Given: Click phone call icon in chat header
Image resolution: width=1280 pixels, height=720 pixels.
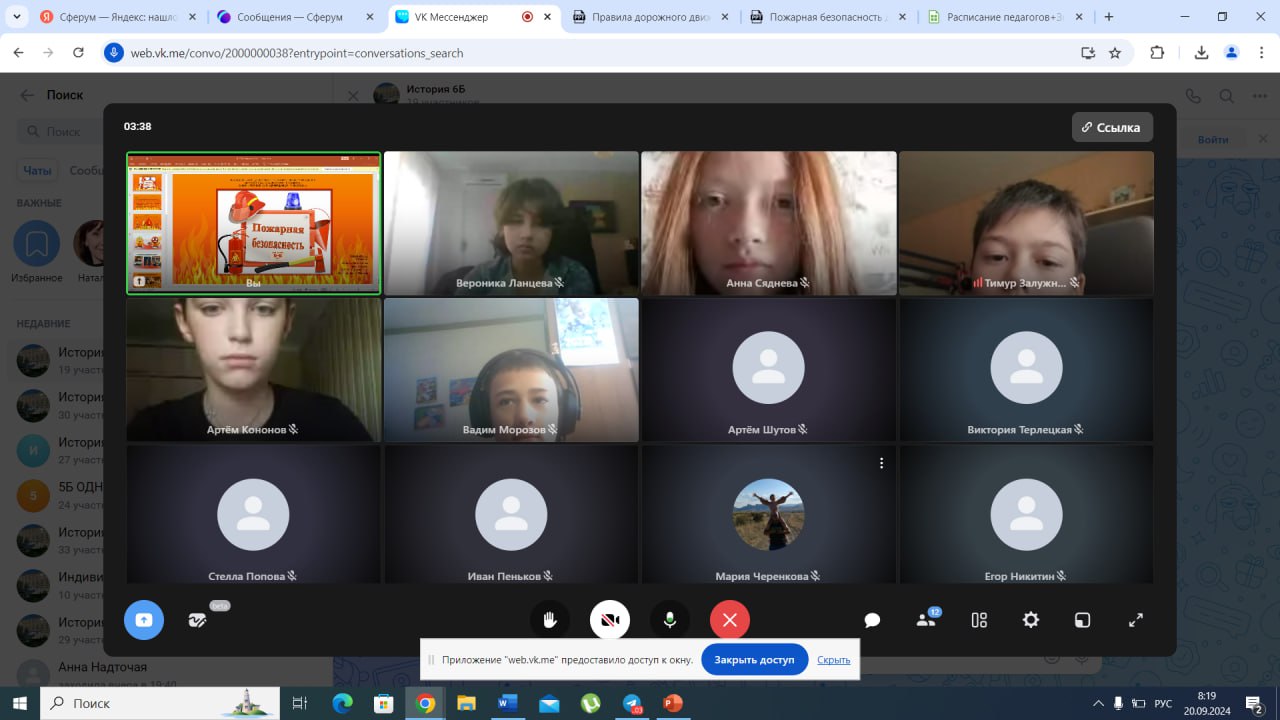Looking at the screenshot, I should [x=1192, y=96].
